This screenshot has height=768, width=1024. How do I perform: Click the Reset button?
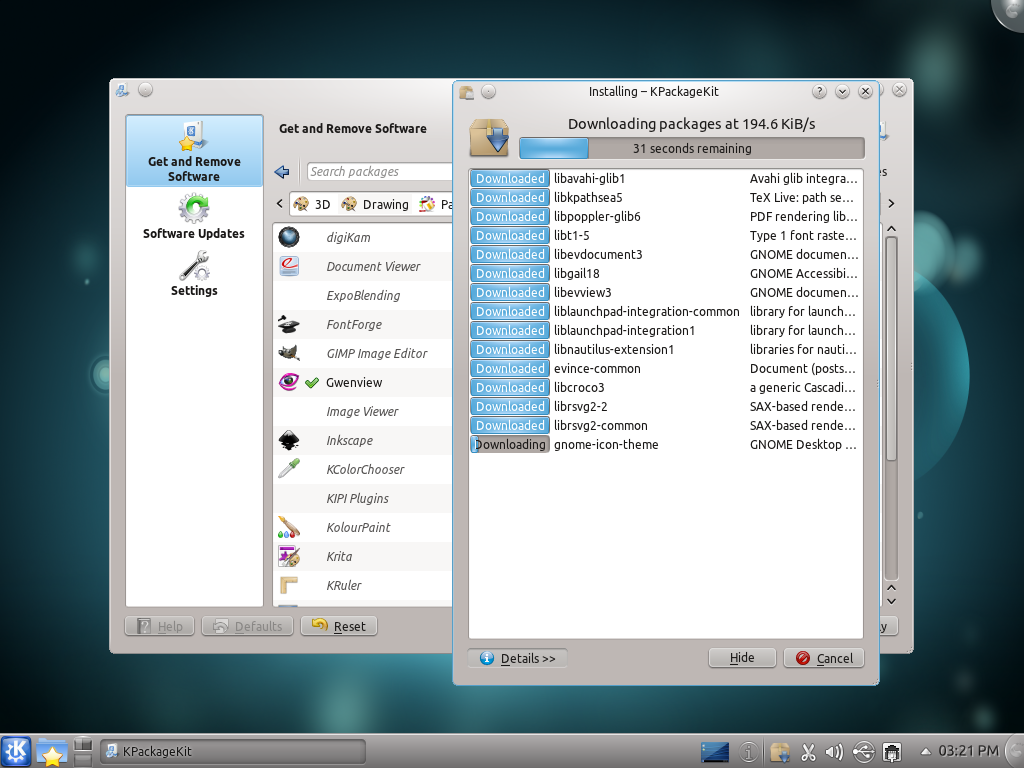[x=339, y=626]
